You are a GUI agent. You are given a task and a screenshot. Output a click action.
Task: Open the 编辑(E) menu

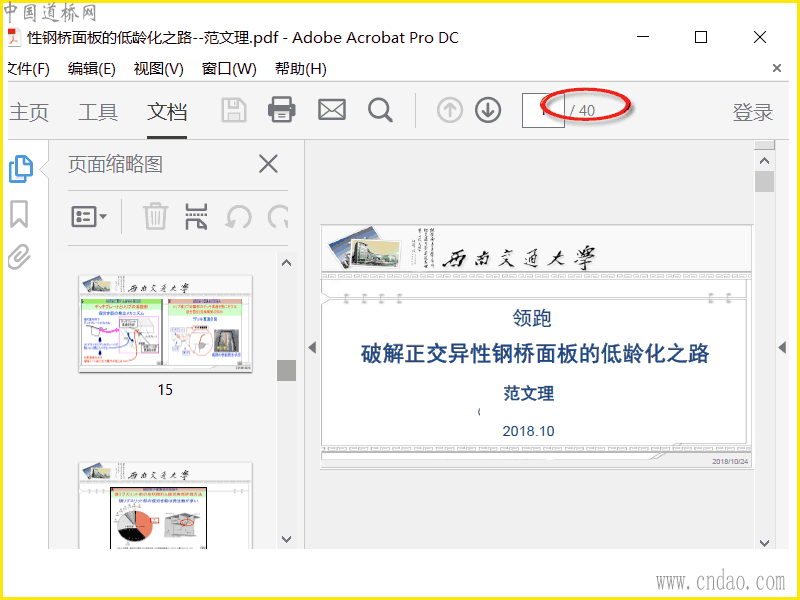(92, 68)
